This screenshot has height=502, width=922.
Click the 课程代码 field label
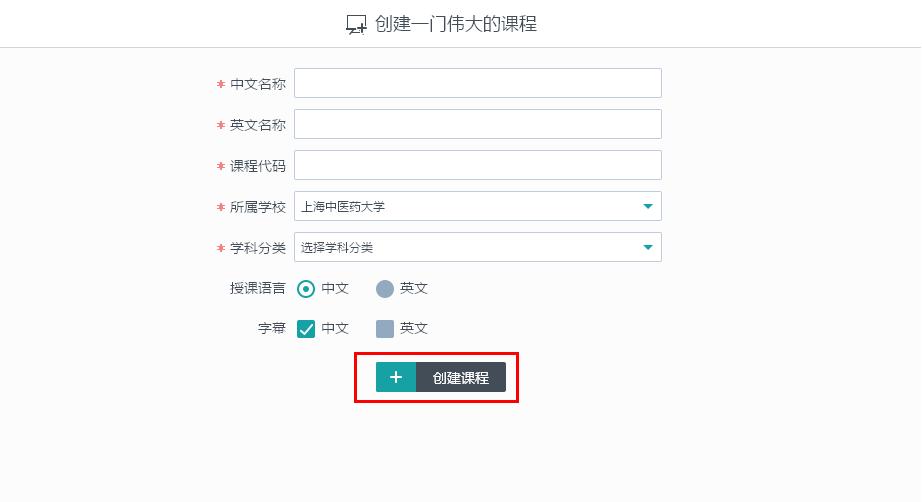(258, 166)
